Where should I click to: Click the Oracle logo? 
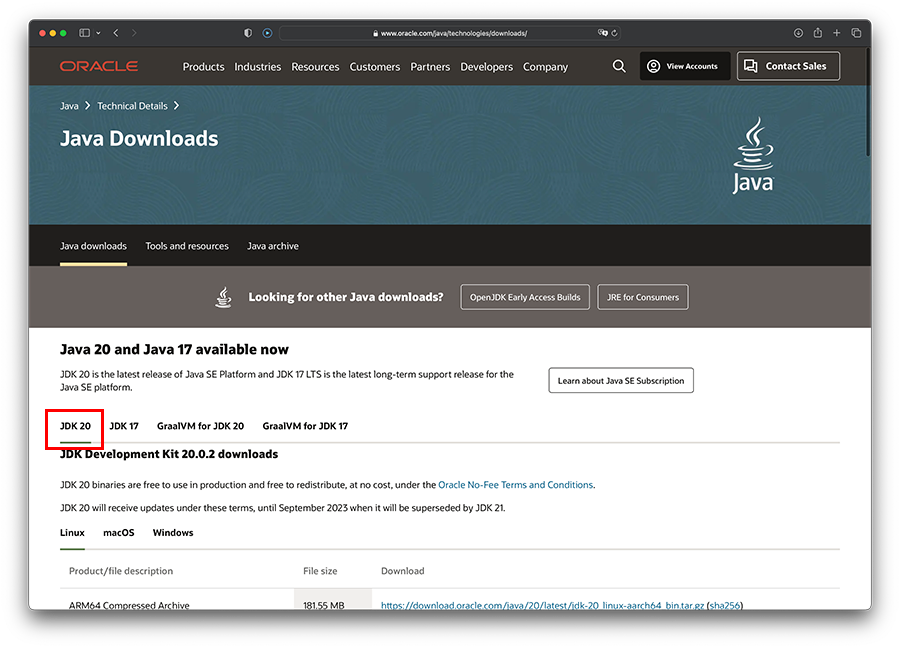(x=99, y=67)
